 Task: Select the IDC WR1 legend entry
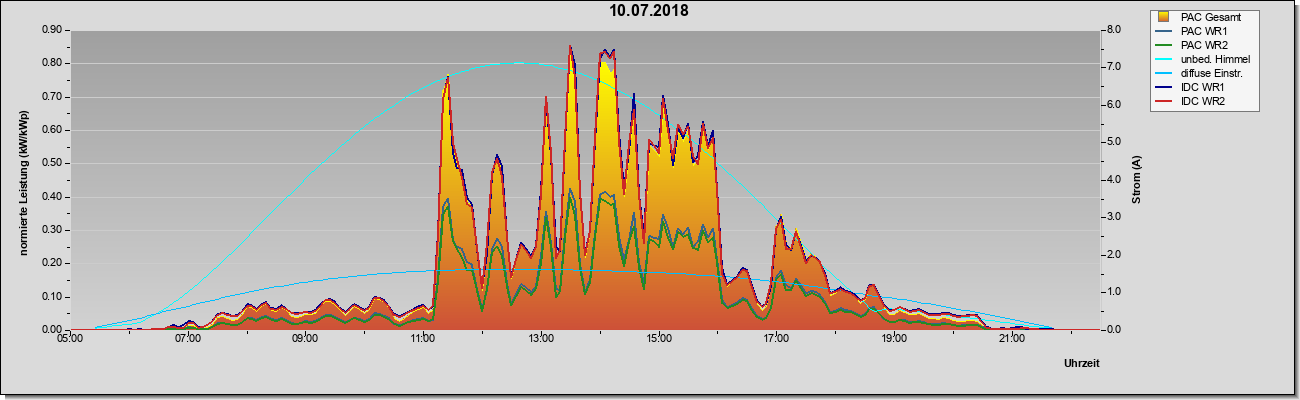point(1196,87)
